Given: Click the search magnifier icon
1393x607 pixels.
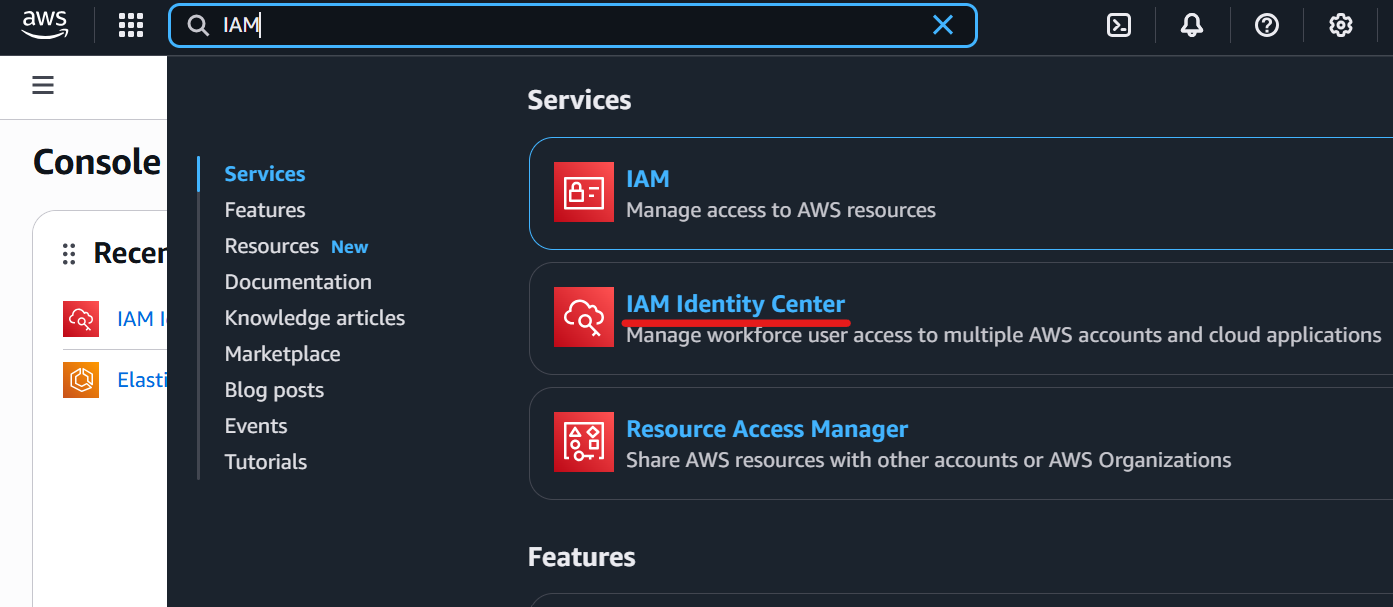Looking at the screenshot, I should [198, 25].
